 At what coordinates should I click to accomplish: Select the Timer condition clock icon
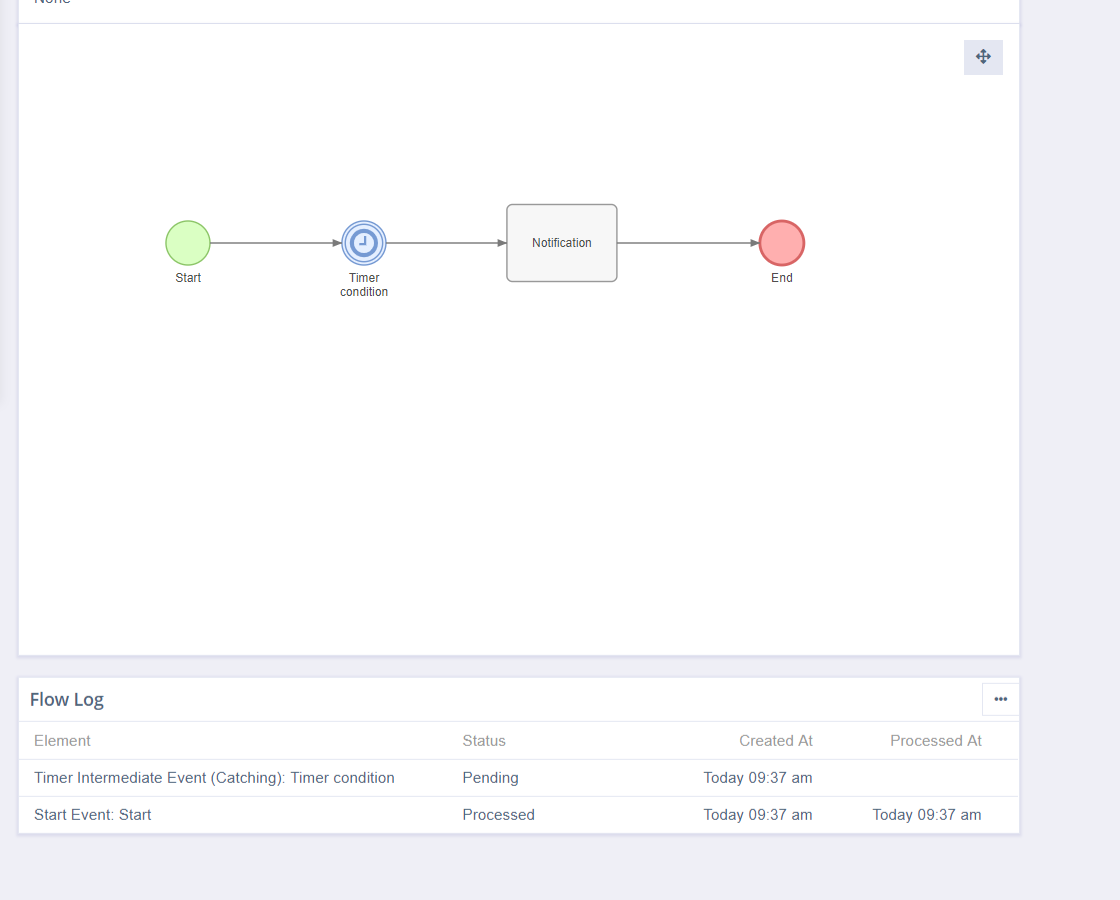click(364, 243)
